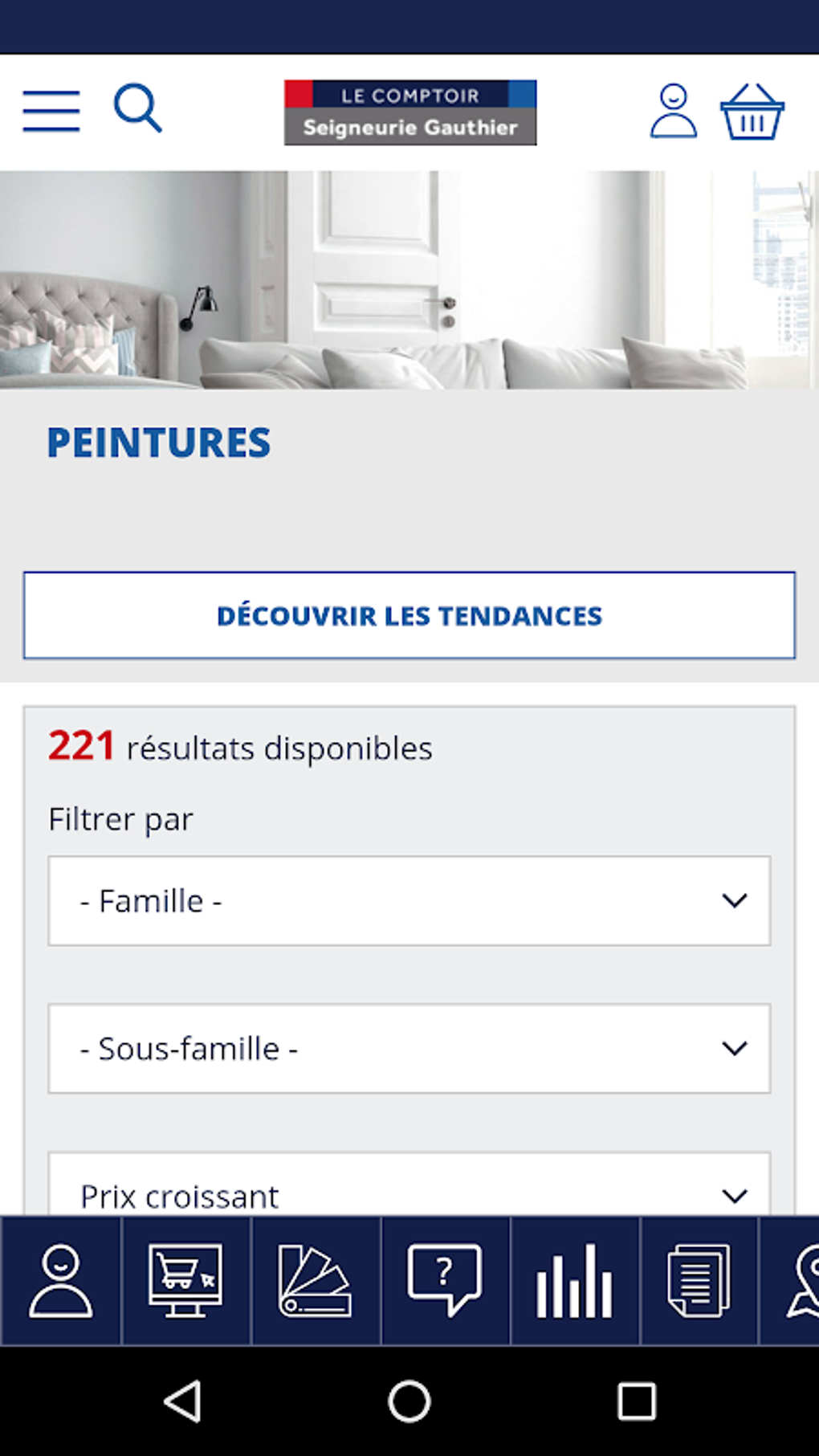This screenshot has width=819, height=1456.
Task: Expand the Sous-famille filter dropdown
Action: [x=409, y=1048]
